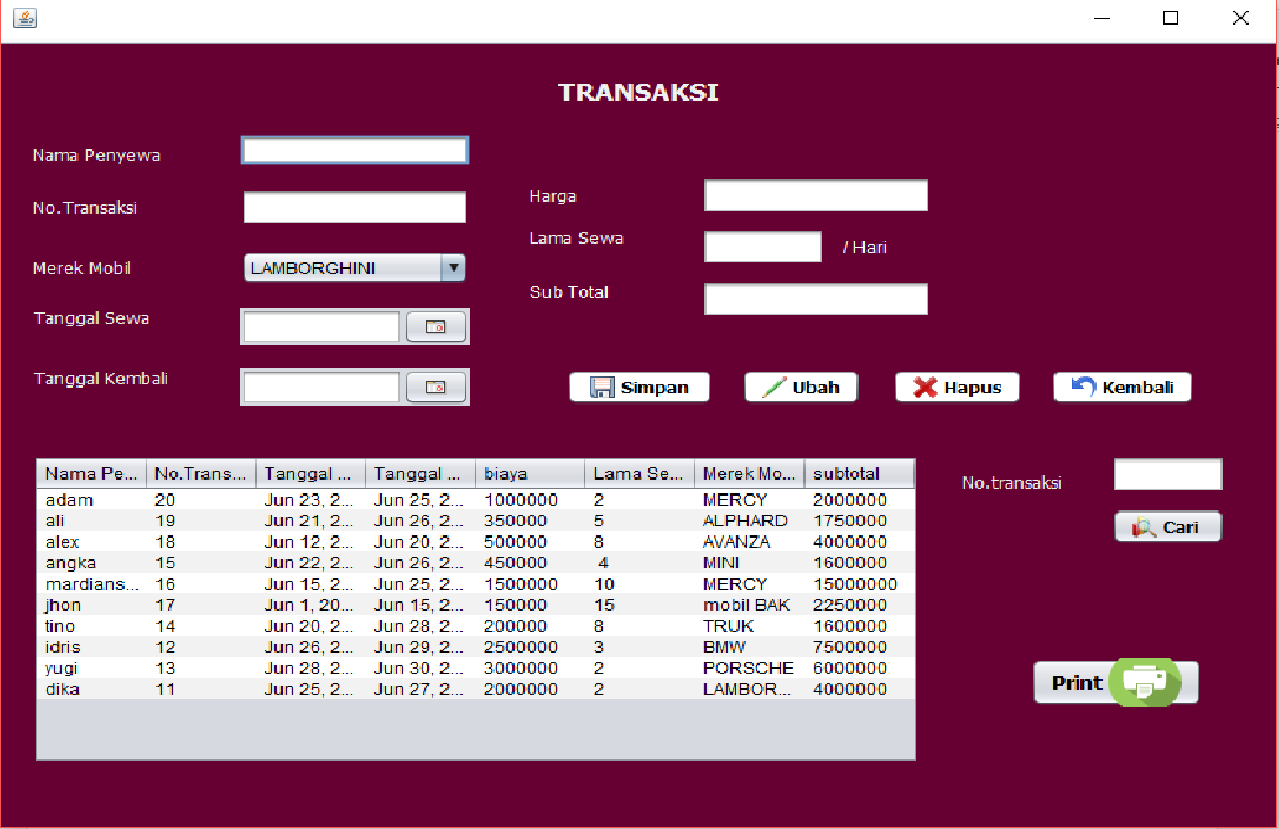The image size is (1279, 829).
Task: Expand the Merek Mobil dropdown showing LAMBORGHINI
Action: pos(453,267)
